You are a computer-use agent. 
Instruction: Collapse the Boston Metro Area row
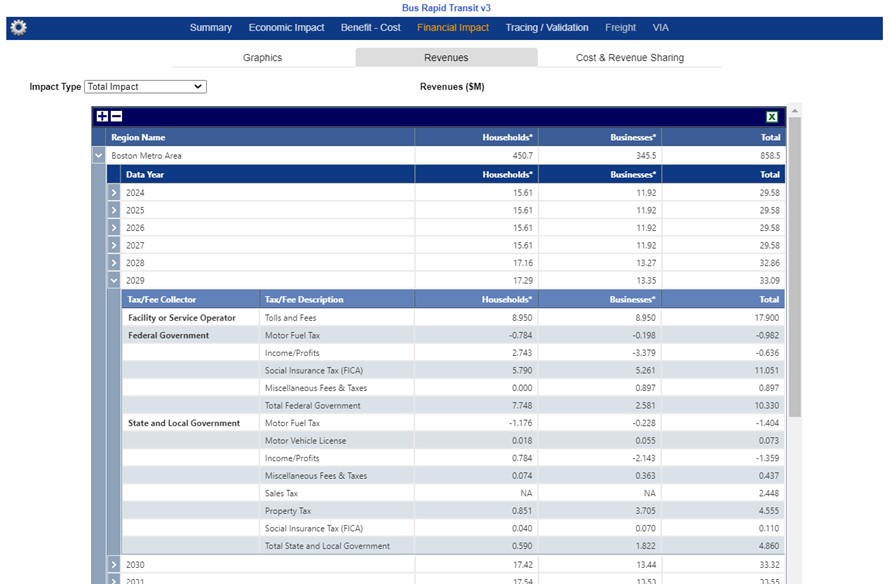click(x=98, y=156)
